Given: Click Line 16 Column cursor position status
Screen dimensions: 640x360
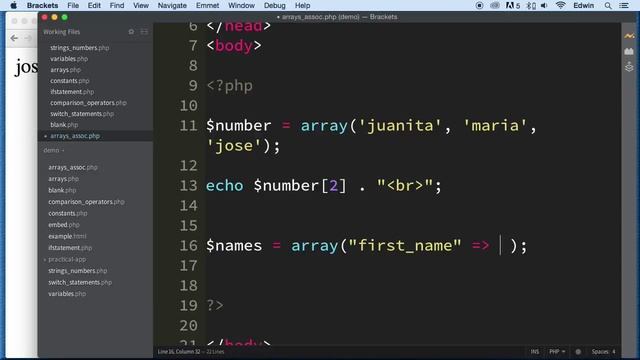Looking at the screenshot, I should tap(179, 351).
